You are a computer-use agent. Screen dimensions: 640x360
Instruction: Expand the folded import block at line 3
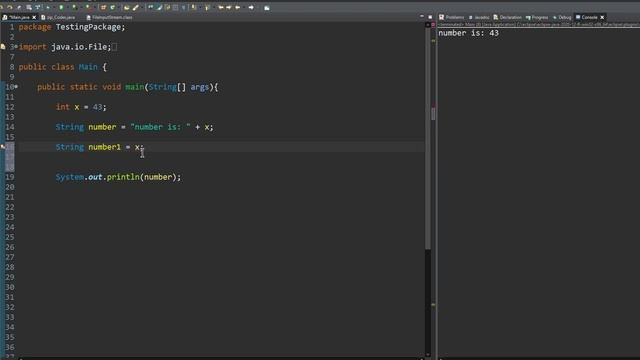16,47
